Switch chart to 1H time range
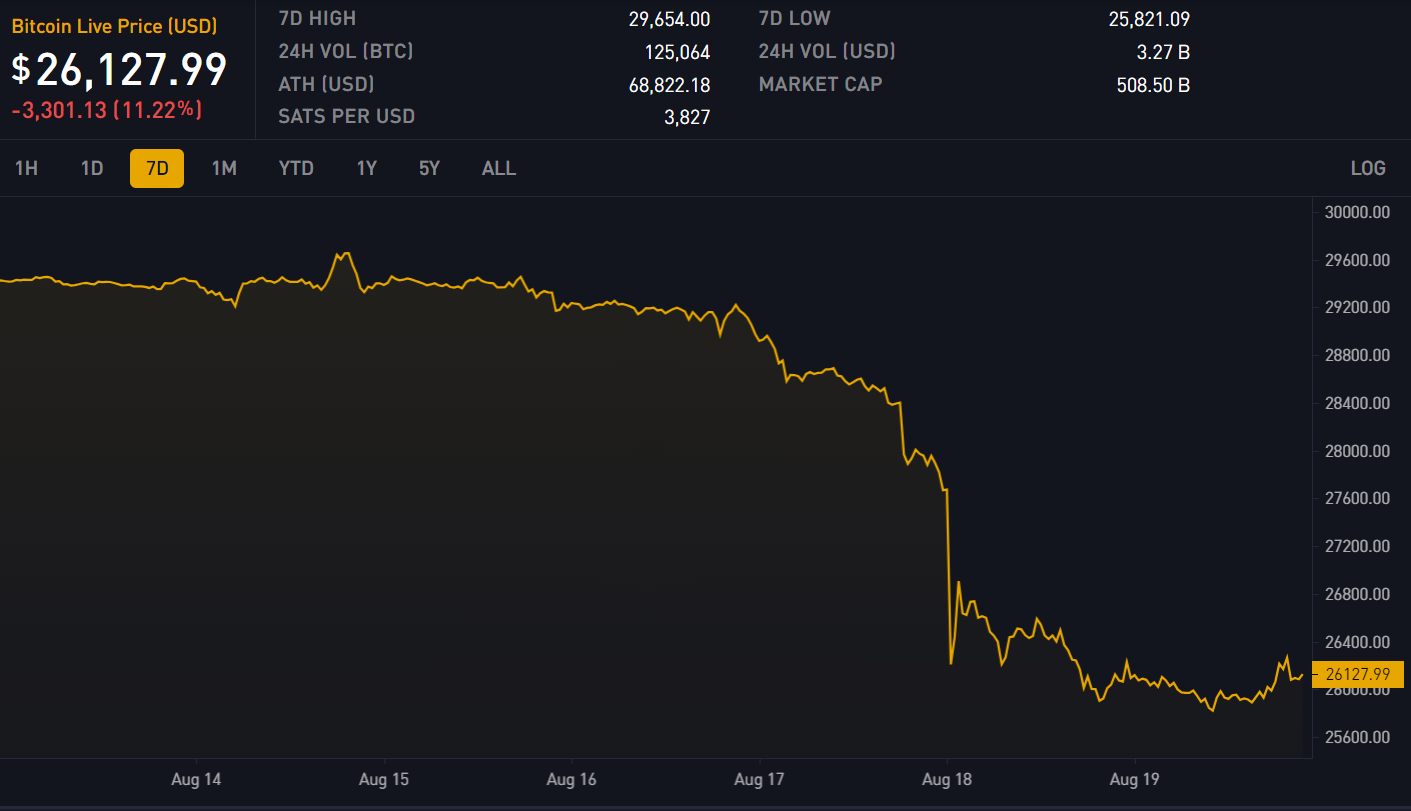This screenshot has height=811, width=1411. click(x=26, y=168)
